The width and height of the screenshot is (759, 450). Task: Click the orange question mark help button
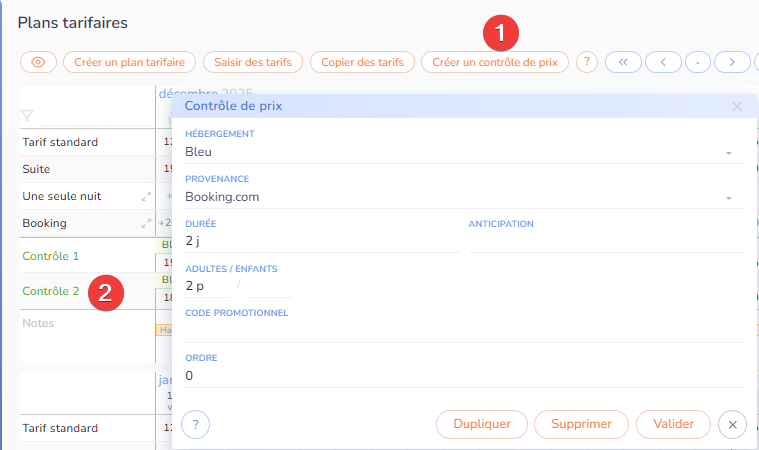588,62
